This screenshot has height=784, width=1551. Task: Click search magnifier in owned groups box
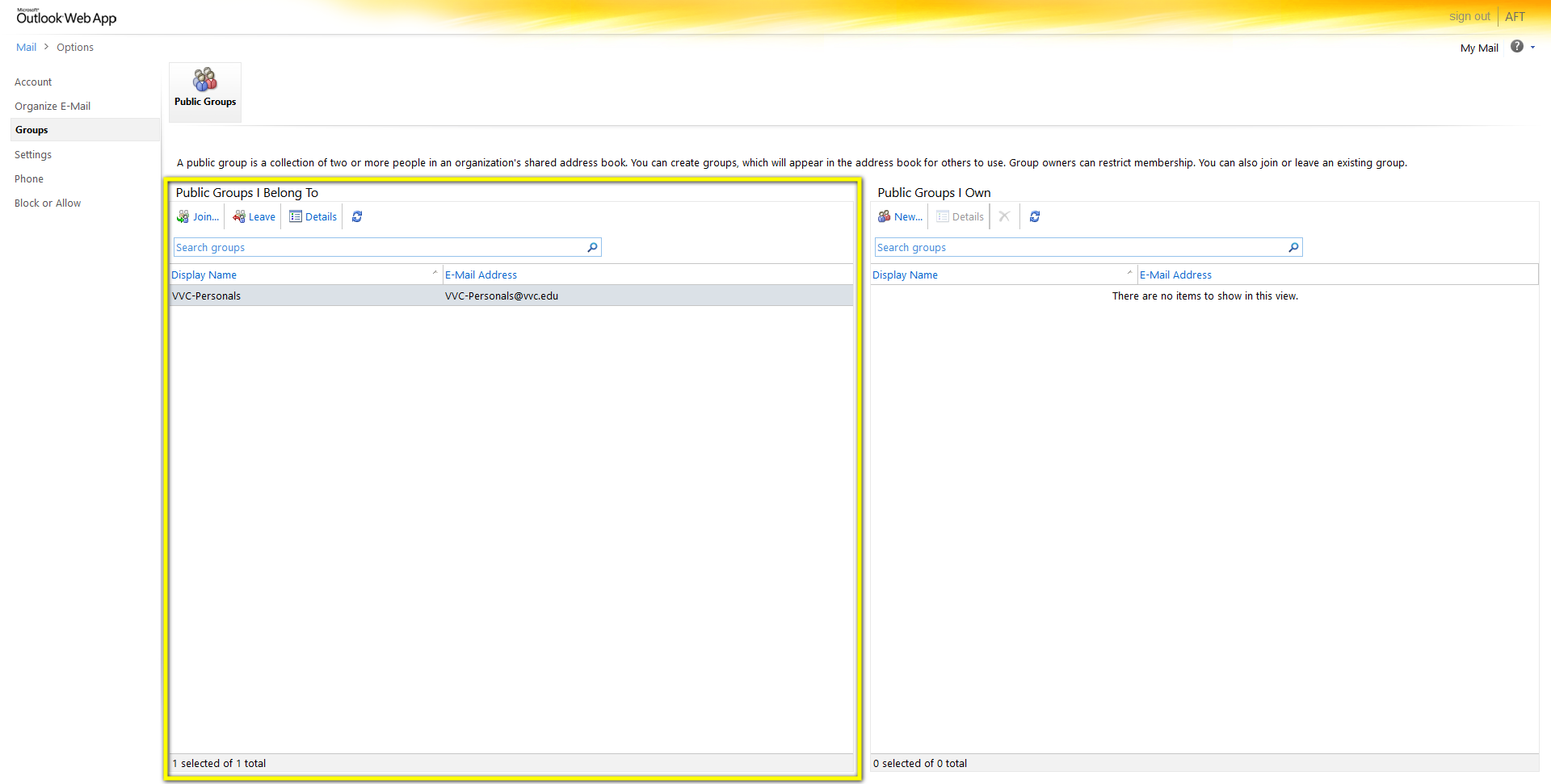coord(1293,247)
